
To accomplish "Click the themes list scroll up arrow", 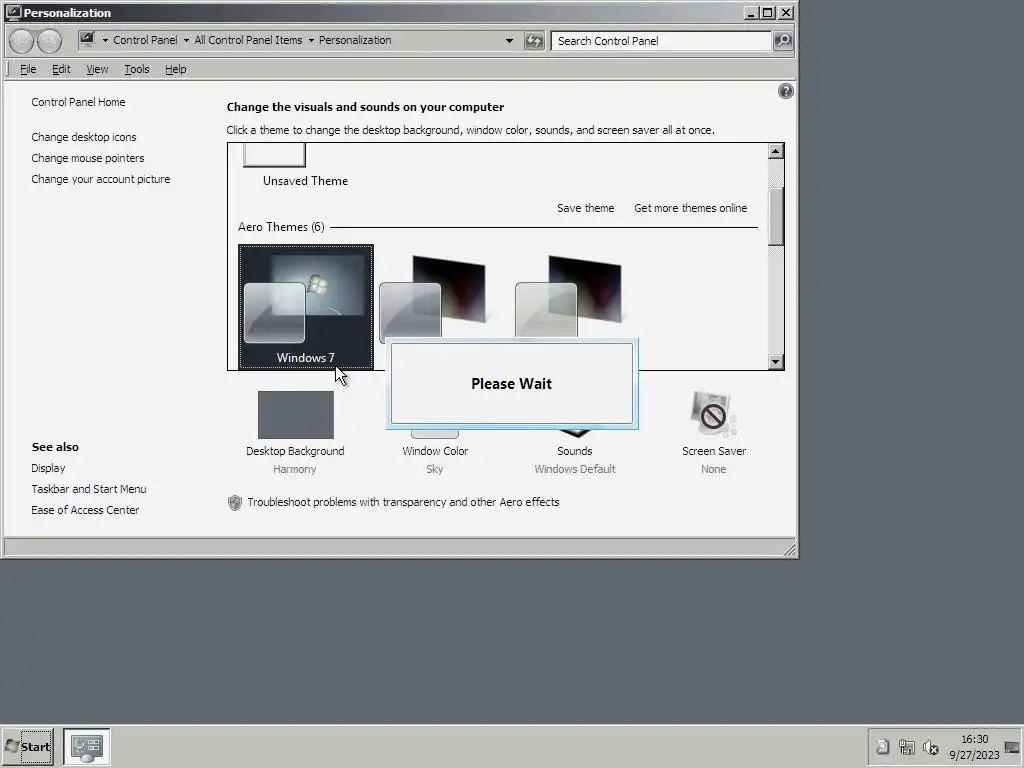I will pyautogui.click(x=775, y=152).
